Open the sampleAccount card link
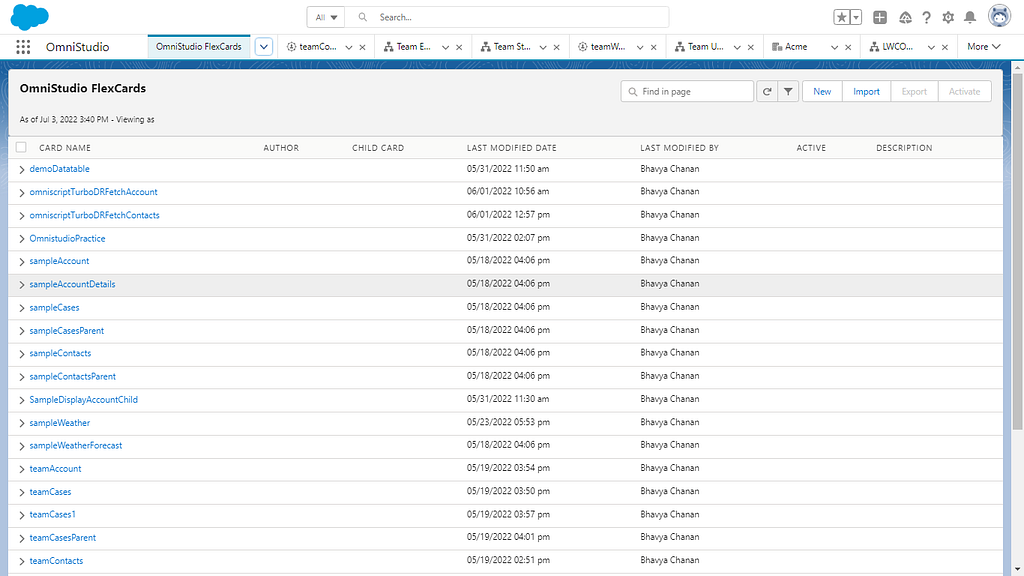The image size is (1024, 576). pos(59,261)
